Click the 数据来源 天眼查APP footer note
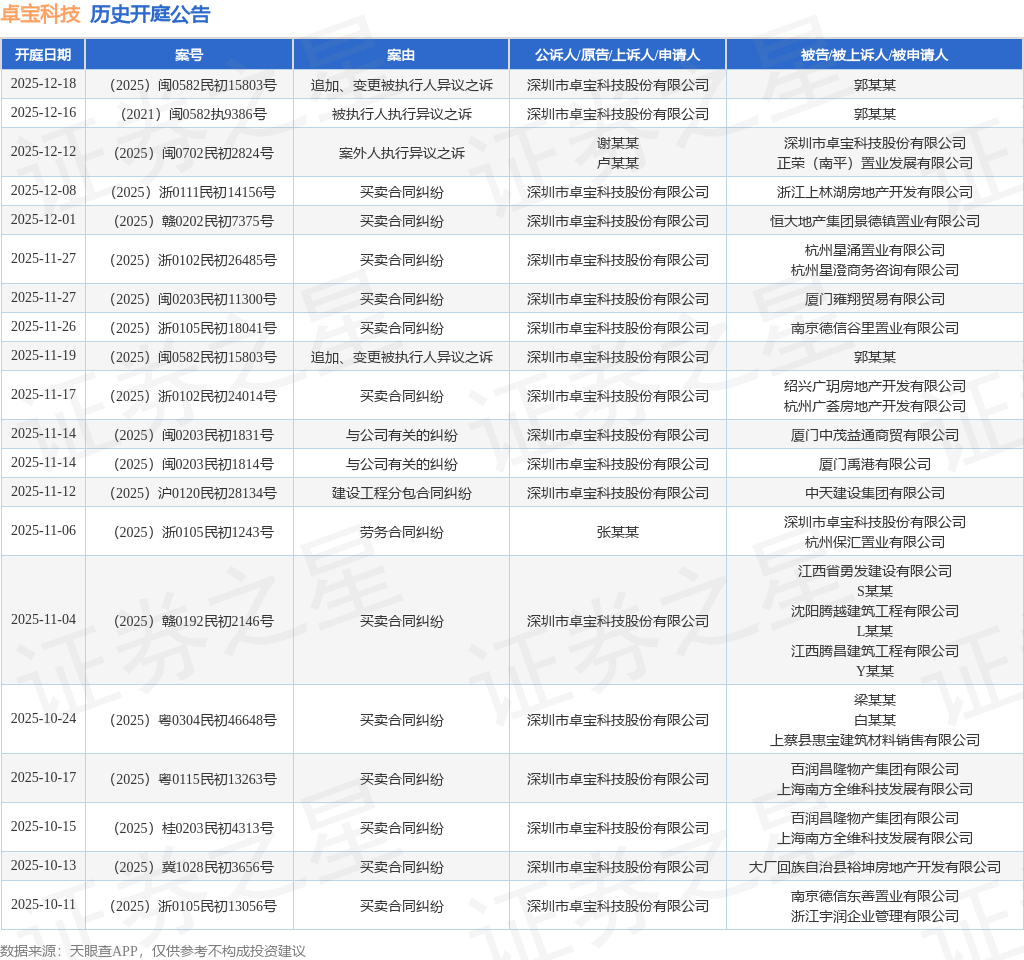Screen dimensions: 1024x960 click(153, 951)
